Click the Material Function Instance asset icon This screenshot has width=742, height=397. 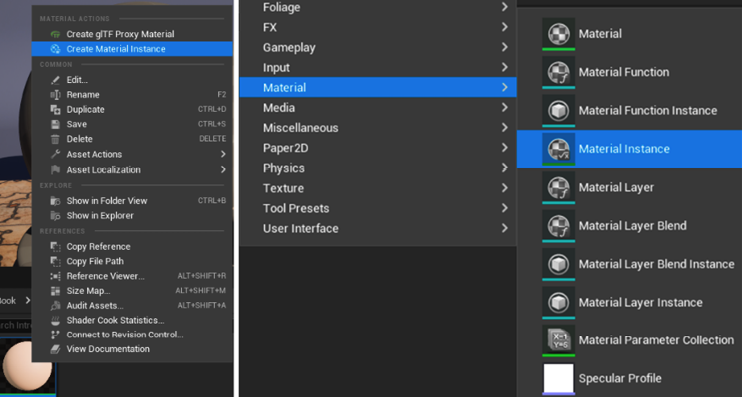coord(558,111)
